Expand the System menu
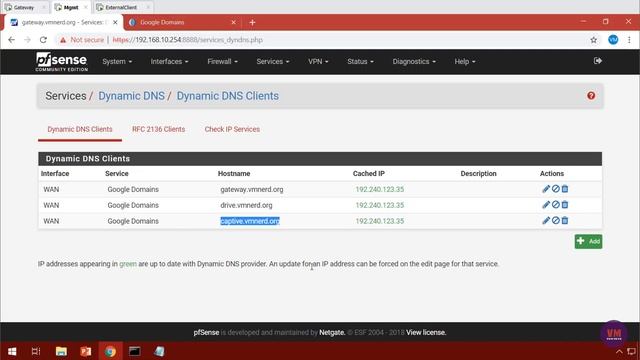The image size is (640, 360). pyautogui.click(x=117, y=62)
